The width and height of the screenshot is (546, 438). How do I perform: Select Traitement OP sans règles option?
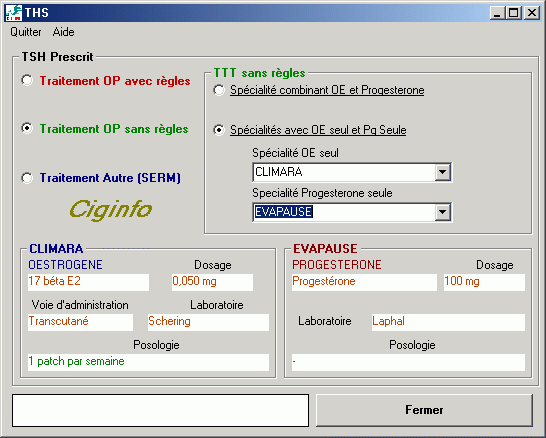coord(27,128)
